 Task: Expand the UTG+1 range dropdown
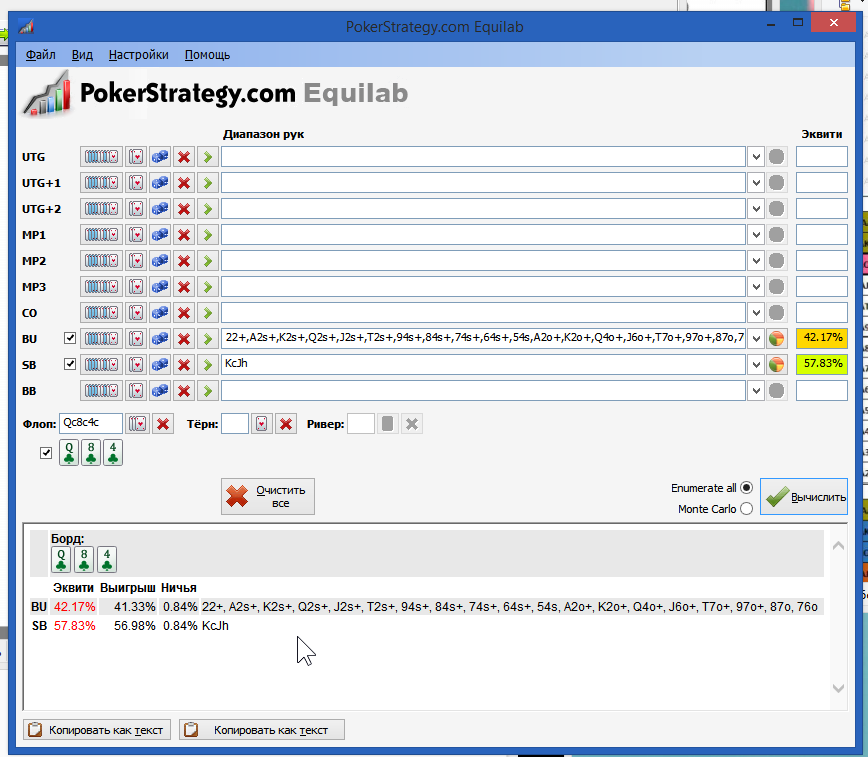coord(756,183)
